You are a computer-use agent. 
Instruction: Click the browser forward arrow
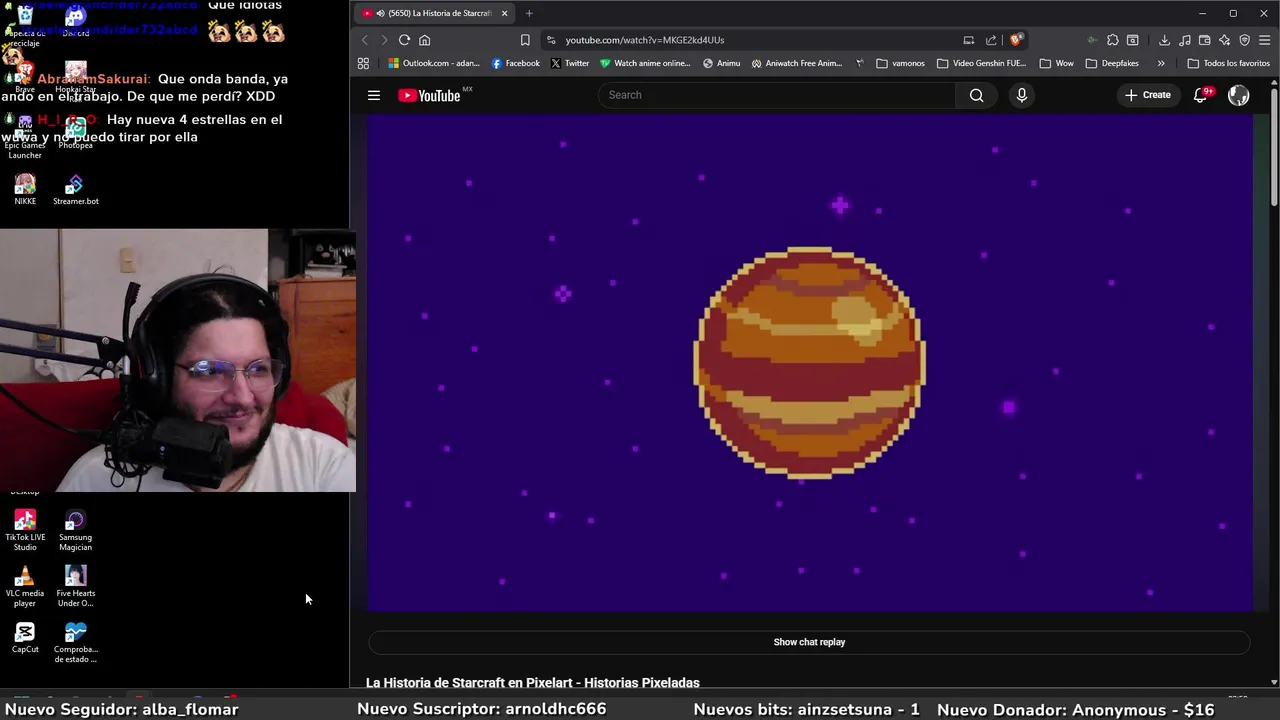(x=384, y=40)
